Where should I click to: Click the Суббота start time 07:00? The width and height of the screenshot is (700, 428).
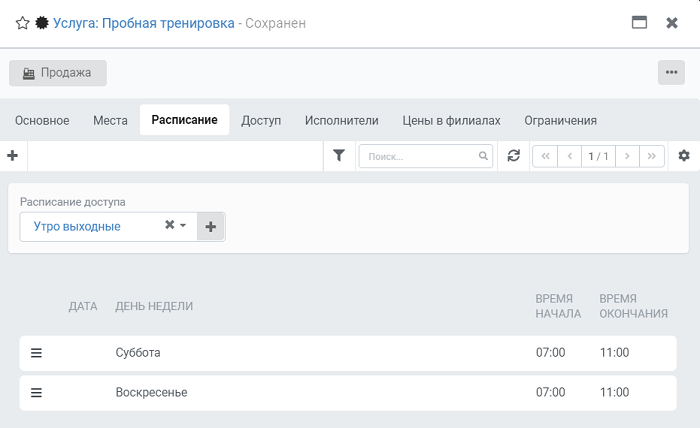[550, 353]
